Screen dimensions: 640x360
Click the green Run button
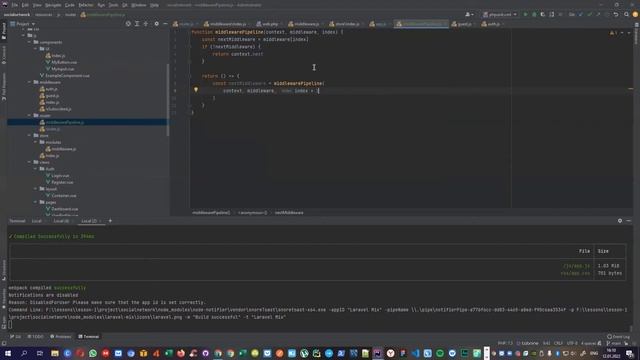525,15
